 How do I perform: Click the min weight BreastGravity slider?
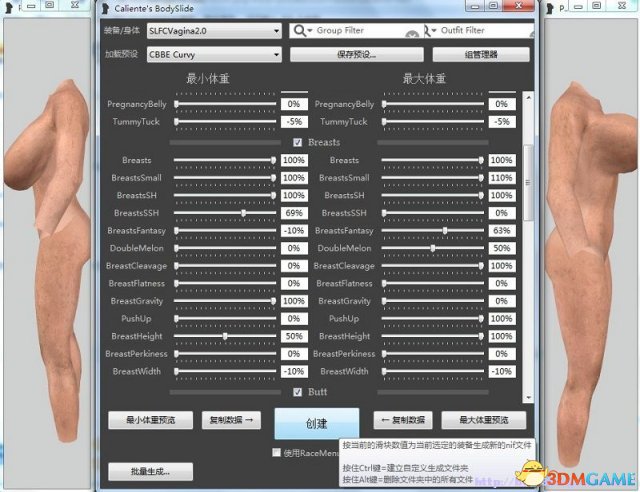pyautogui.click(x=225, y=301)
